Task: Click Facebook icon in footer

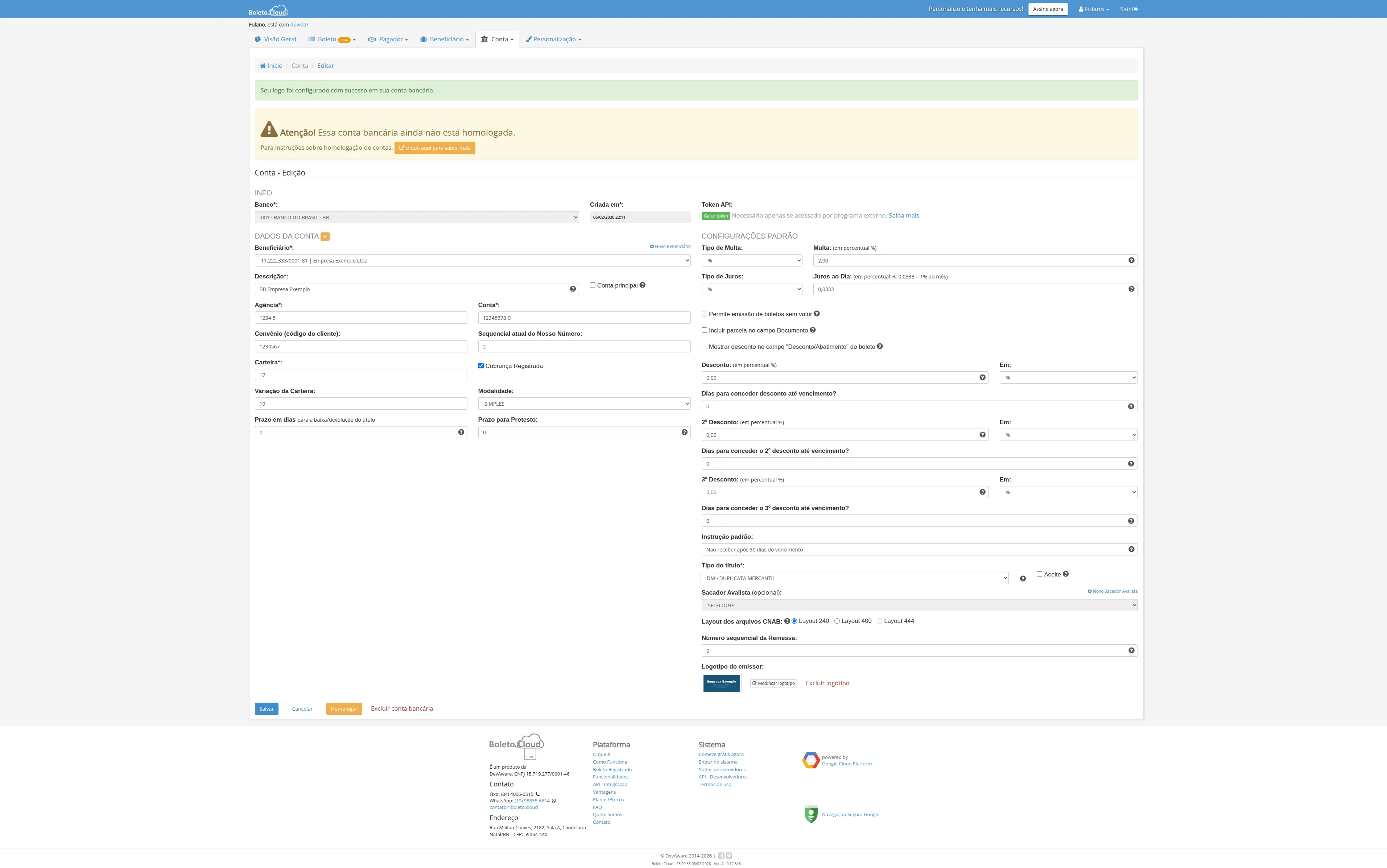Action: point(721,856)
